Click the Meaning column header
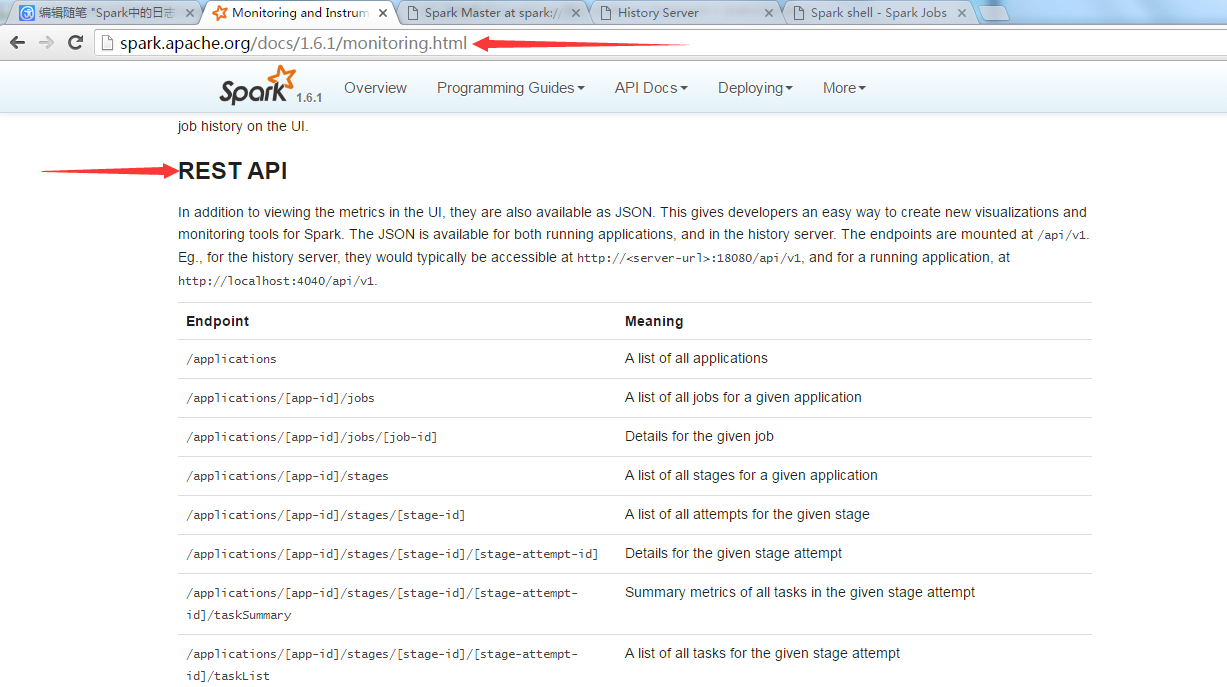Image resolution: width=1227 pixels, height=687 pixels. 654,321
